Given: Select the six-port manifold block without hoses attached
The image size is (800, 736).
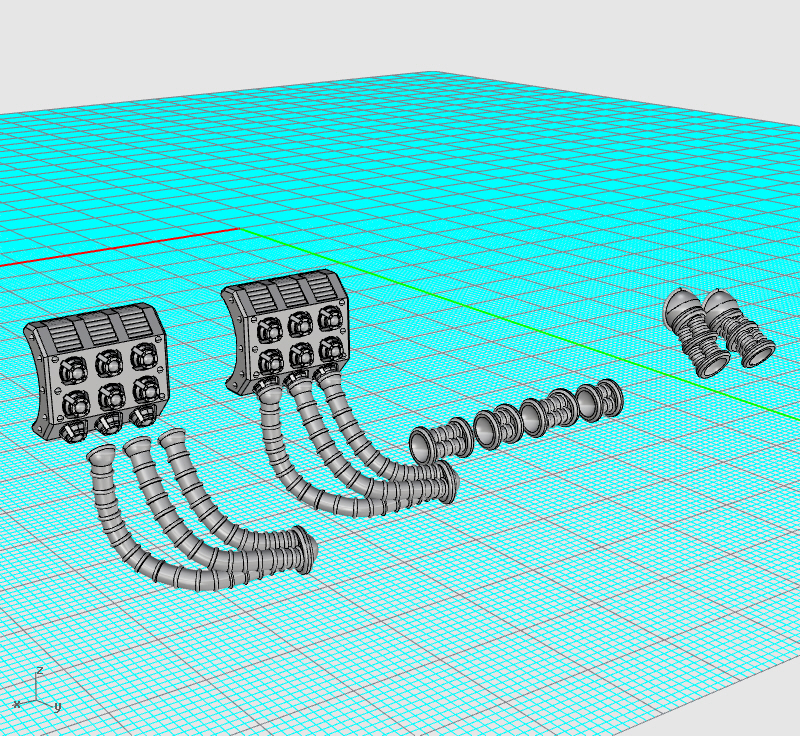Looking at the screenshot, I should 97,371.
